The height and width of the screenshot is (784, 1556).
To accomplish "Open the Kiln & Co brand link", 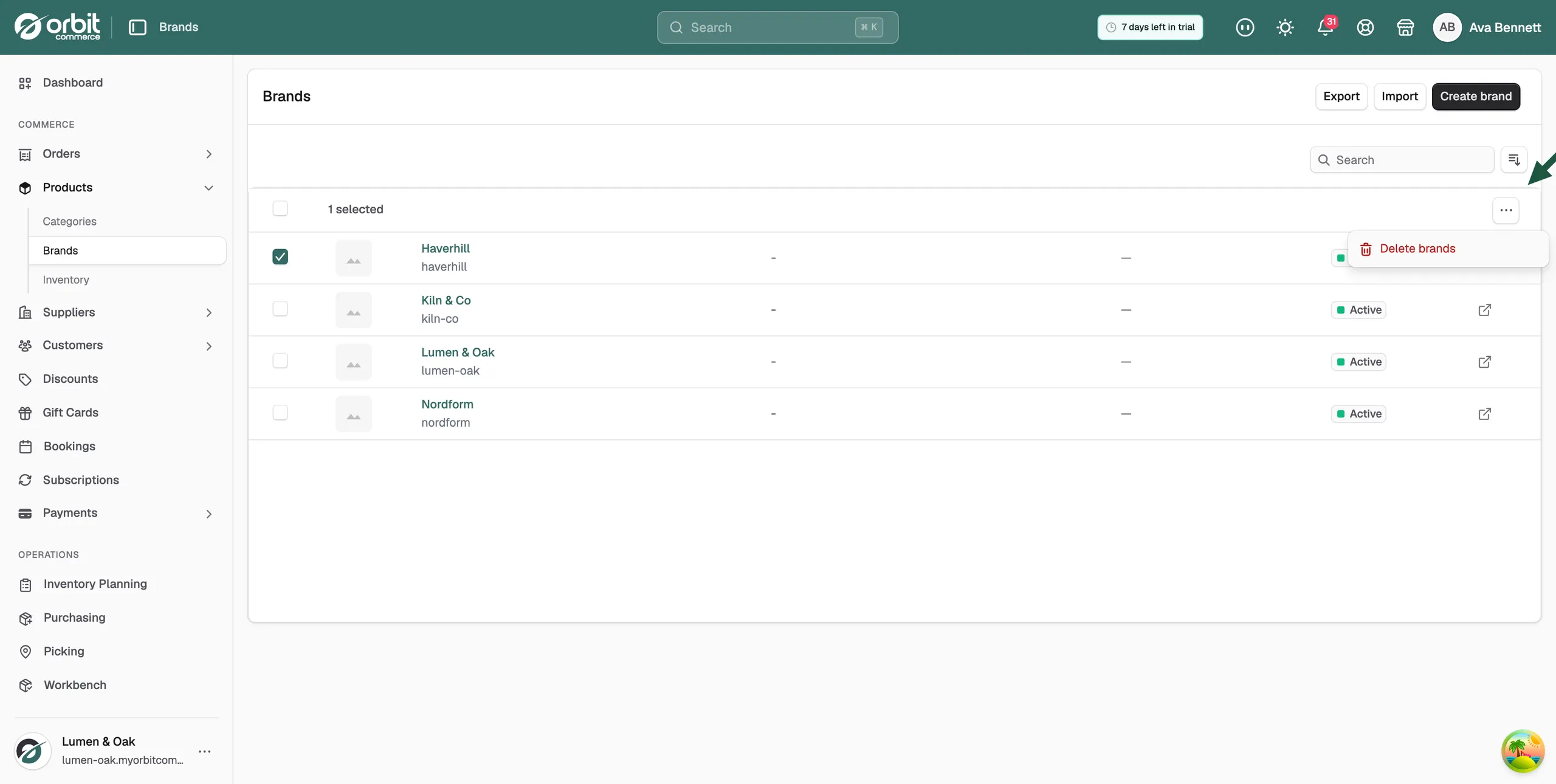I will pos(446,300).
